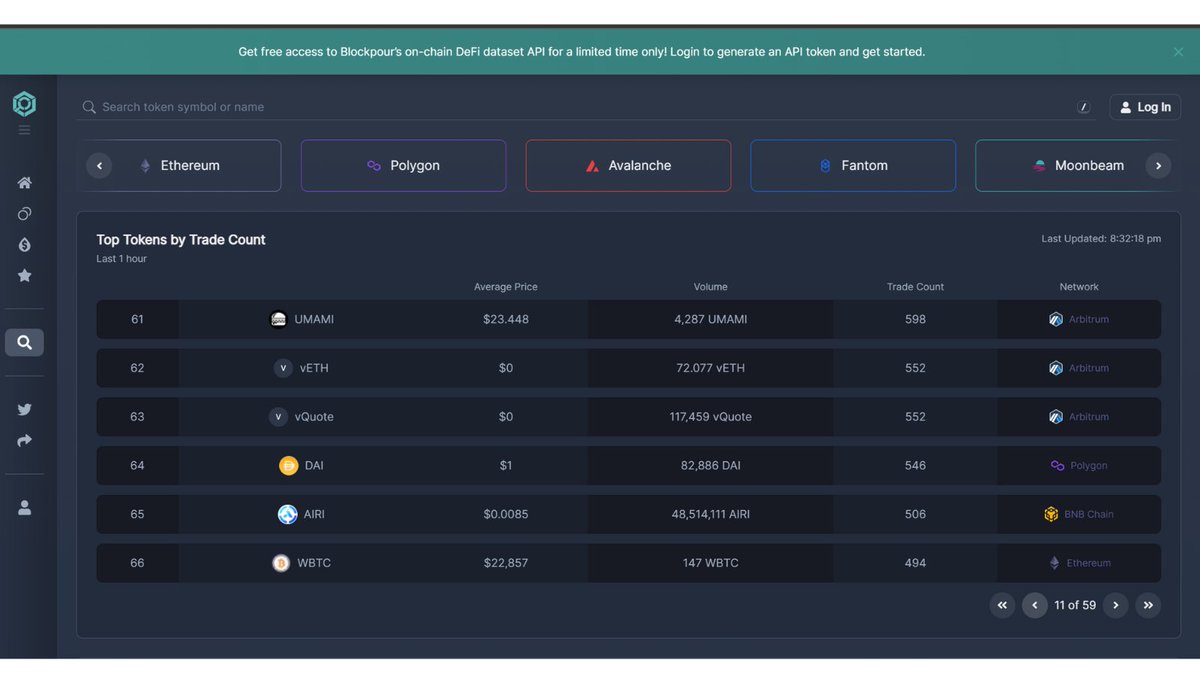This screenshot has width=1200, height=675.
Task: Click the 117,459 vQuote volume cell
Action: pos(710,417)
